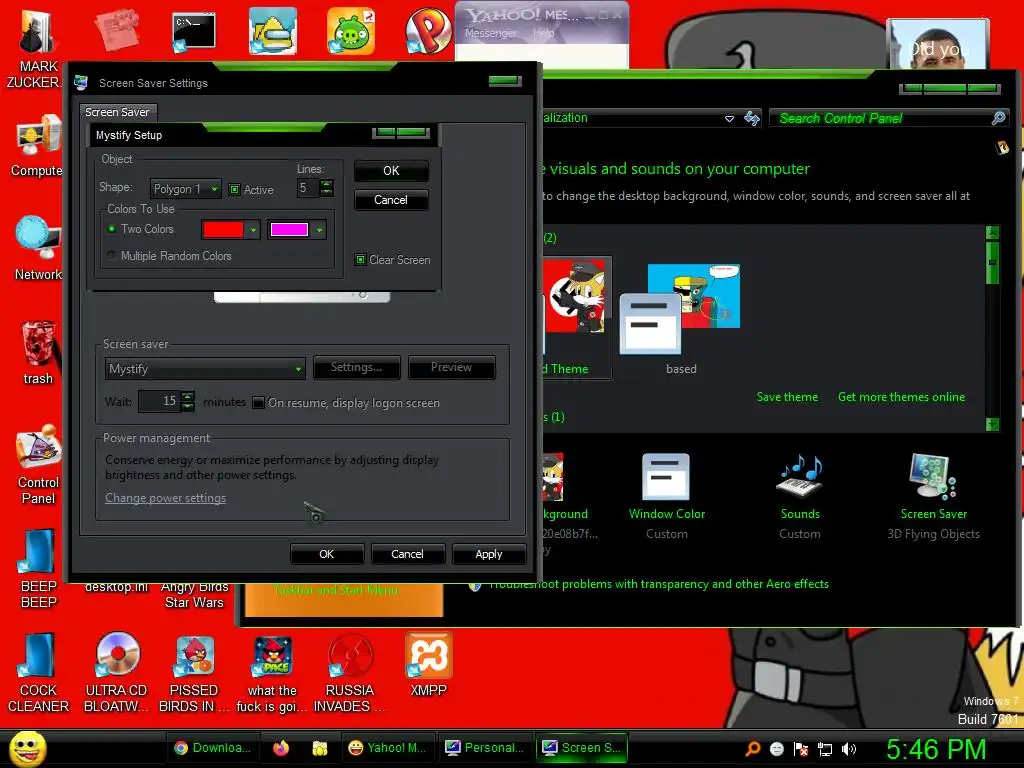The width and height of the screenshot is (1024, 768).
Task: Click the themes list scrollbar down arrow
Action: (992, 424)
